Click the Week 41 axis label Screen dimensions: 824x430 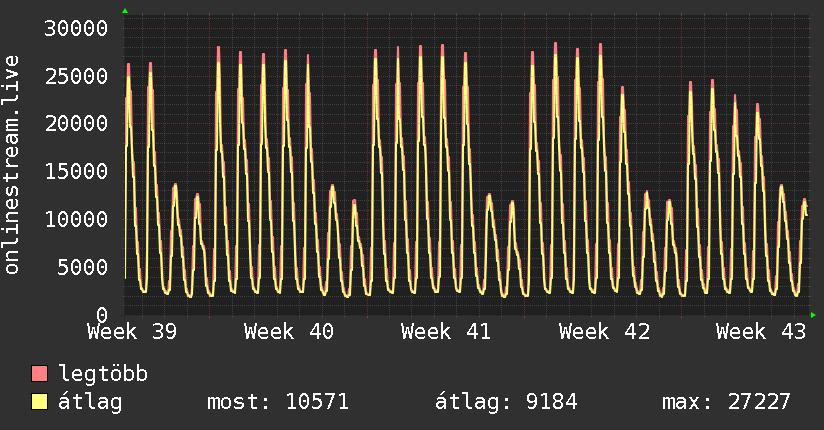tap(446, 332)
